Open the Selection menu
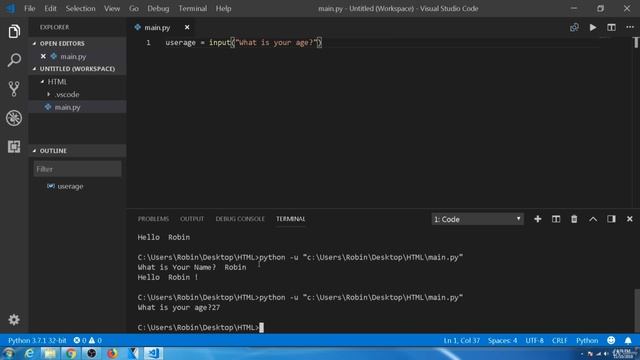This screenshot has height=360, width=640. click(x=80, y=8)
